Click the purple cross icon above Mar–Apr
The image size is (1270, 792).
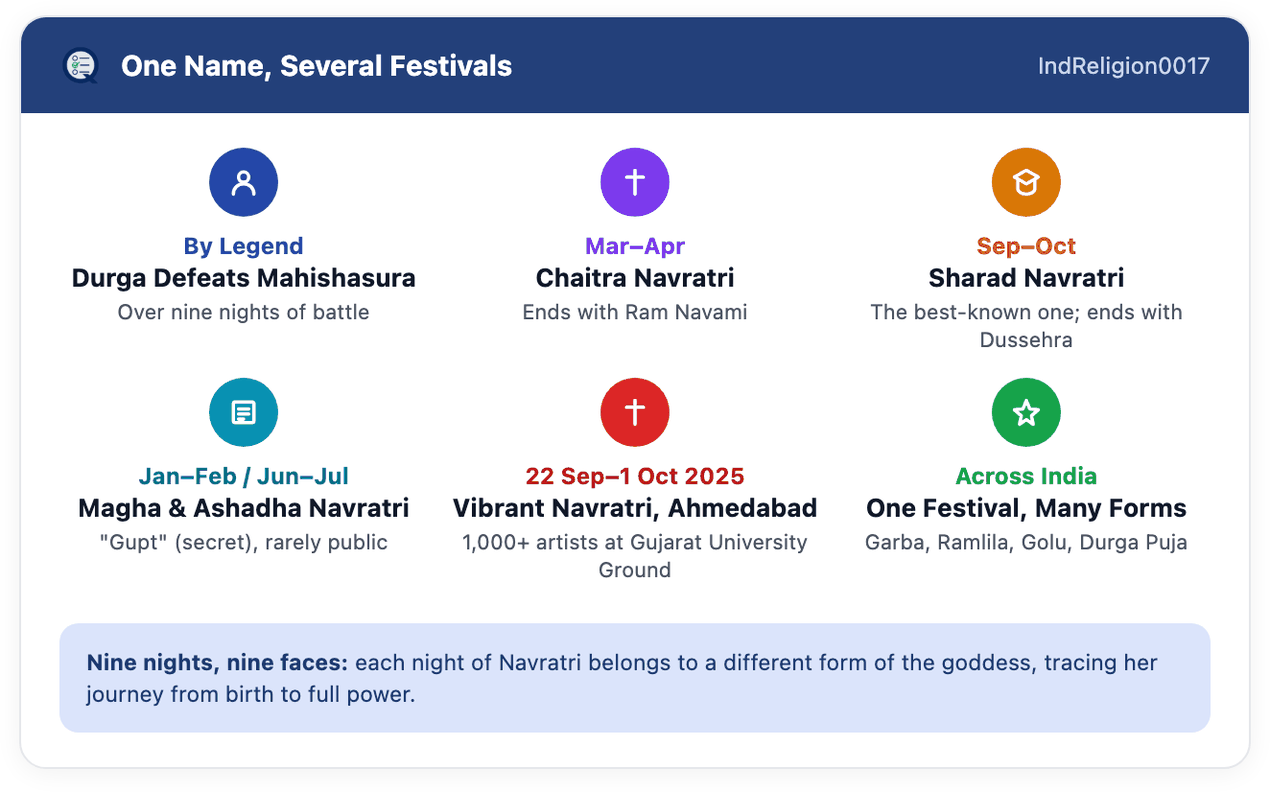pyautogui.click(x=635, y=182)
